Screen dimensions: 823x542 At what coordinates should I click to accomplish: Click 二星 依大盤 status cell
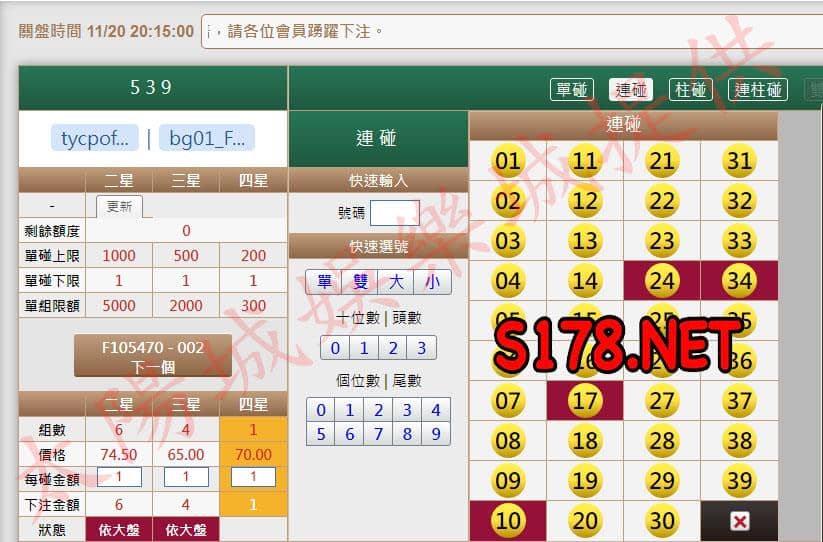tap(119, 529)
